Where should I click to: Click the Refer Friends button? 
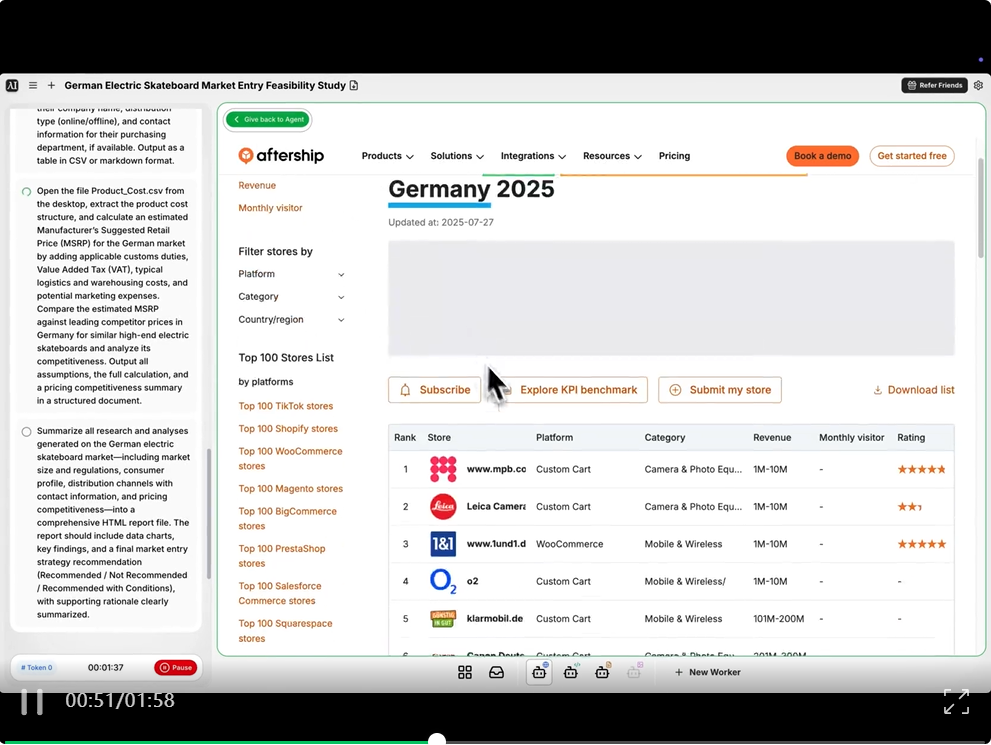coord(934,85)
